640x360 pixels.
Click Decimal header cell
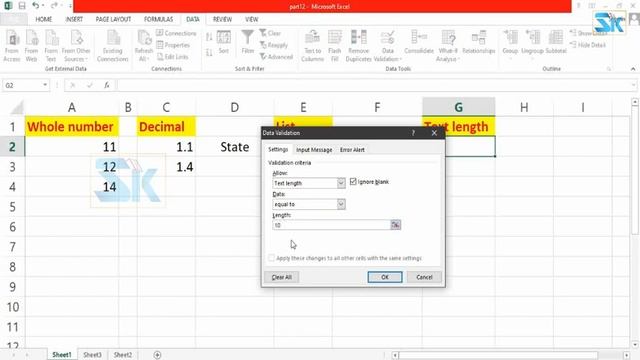point(167,127)
